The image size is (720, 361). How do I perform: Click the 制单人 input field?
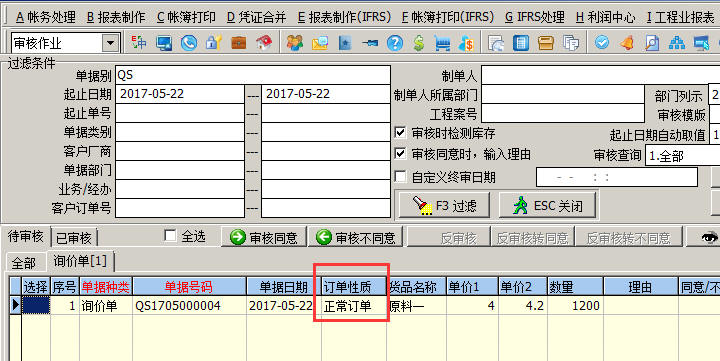tap(601, 75)
